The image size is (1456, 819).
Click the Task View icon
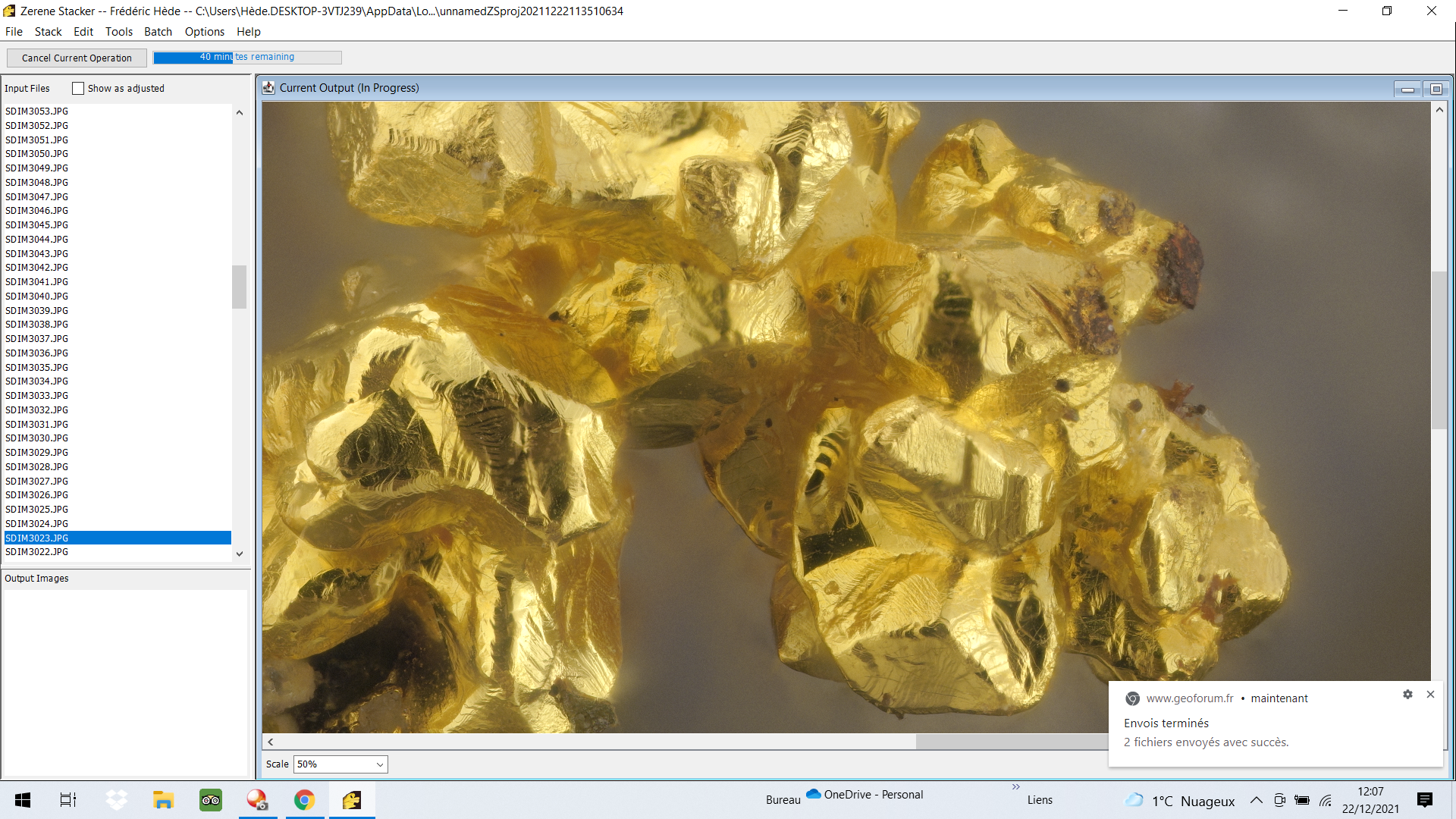click(68, 800)
